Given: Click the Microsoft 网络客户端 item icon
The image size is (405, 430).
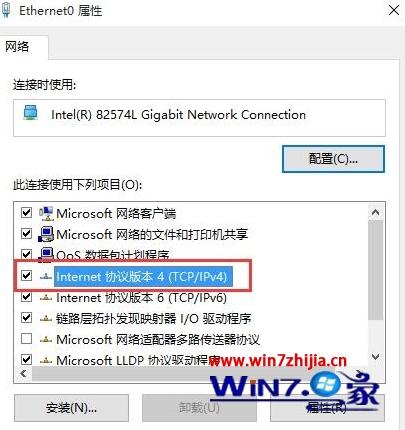Looking at the screenshot, I should pos(46,213).
